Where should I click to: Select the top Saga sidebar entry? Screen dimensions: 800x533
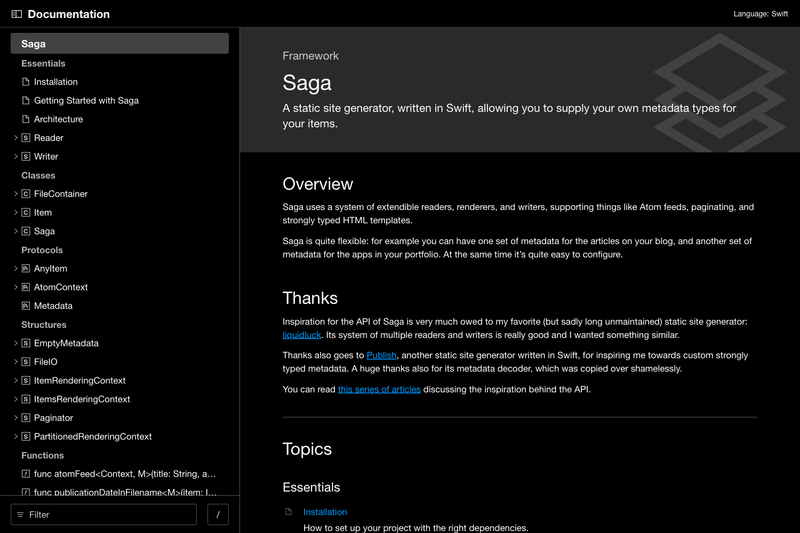coord(119,44)
